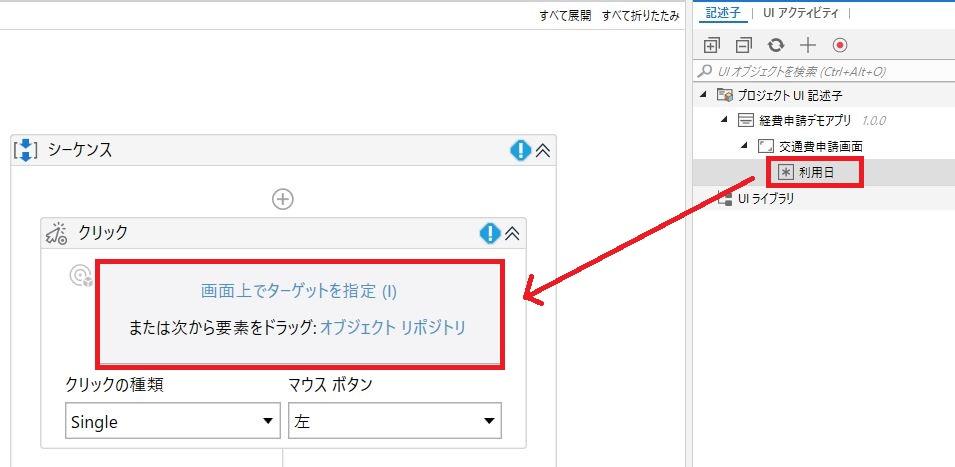Click the UI オブジェクトを検索 search field
955x467 pixels.
pyautogui.click(x=826, y=71)
